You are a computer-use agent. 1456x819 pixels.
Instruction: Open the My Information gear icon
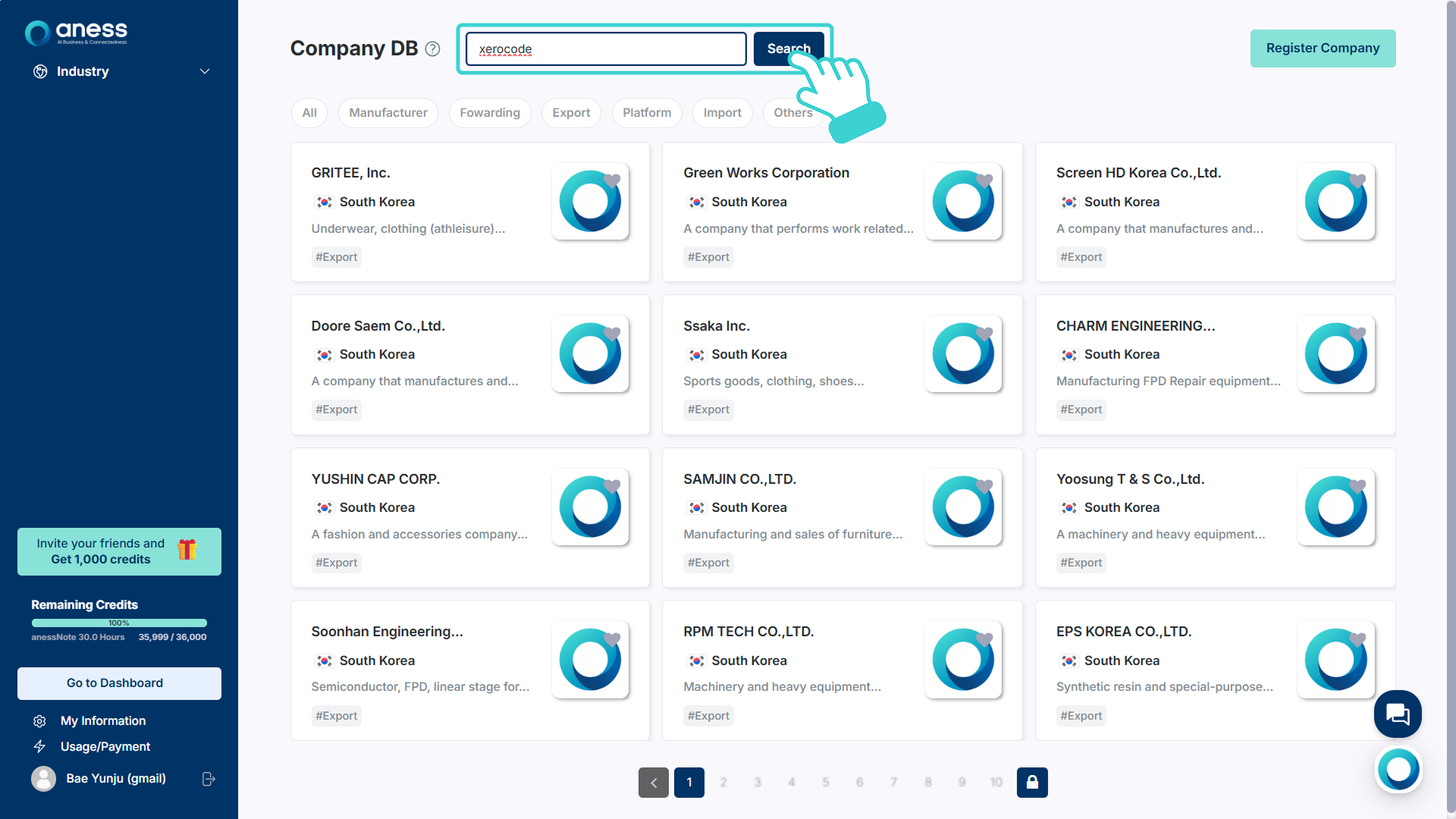(x=39, y=721)
